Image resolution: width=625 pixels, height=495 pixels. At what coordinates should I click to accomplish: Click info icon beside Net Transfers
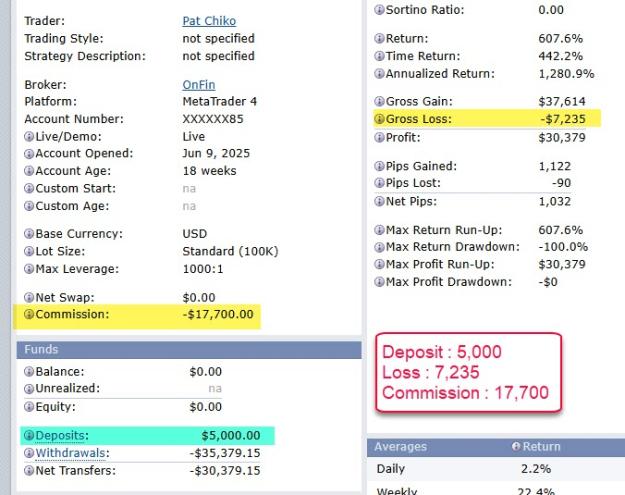tap(29, 471)
